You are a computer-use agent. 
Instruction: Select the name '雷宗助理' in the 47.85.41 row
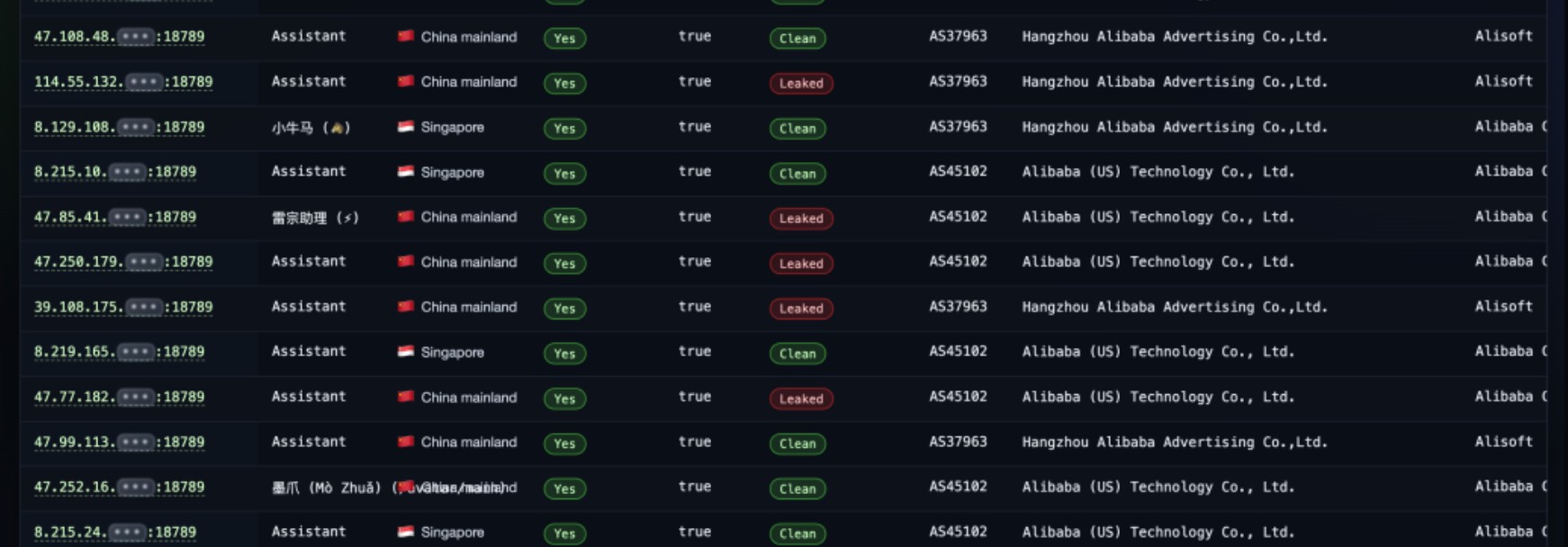coord(299,218)
